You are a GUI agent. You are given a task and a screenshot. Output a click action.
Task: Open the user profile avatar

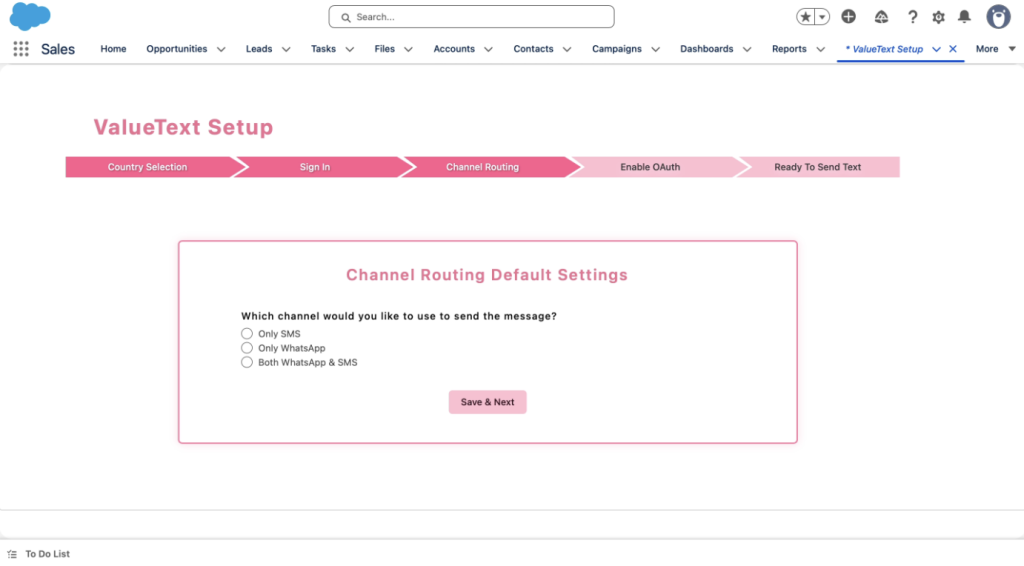tap(998, 17)
